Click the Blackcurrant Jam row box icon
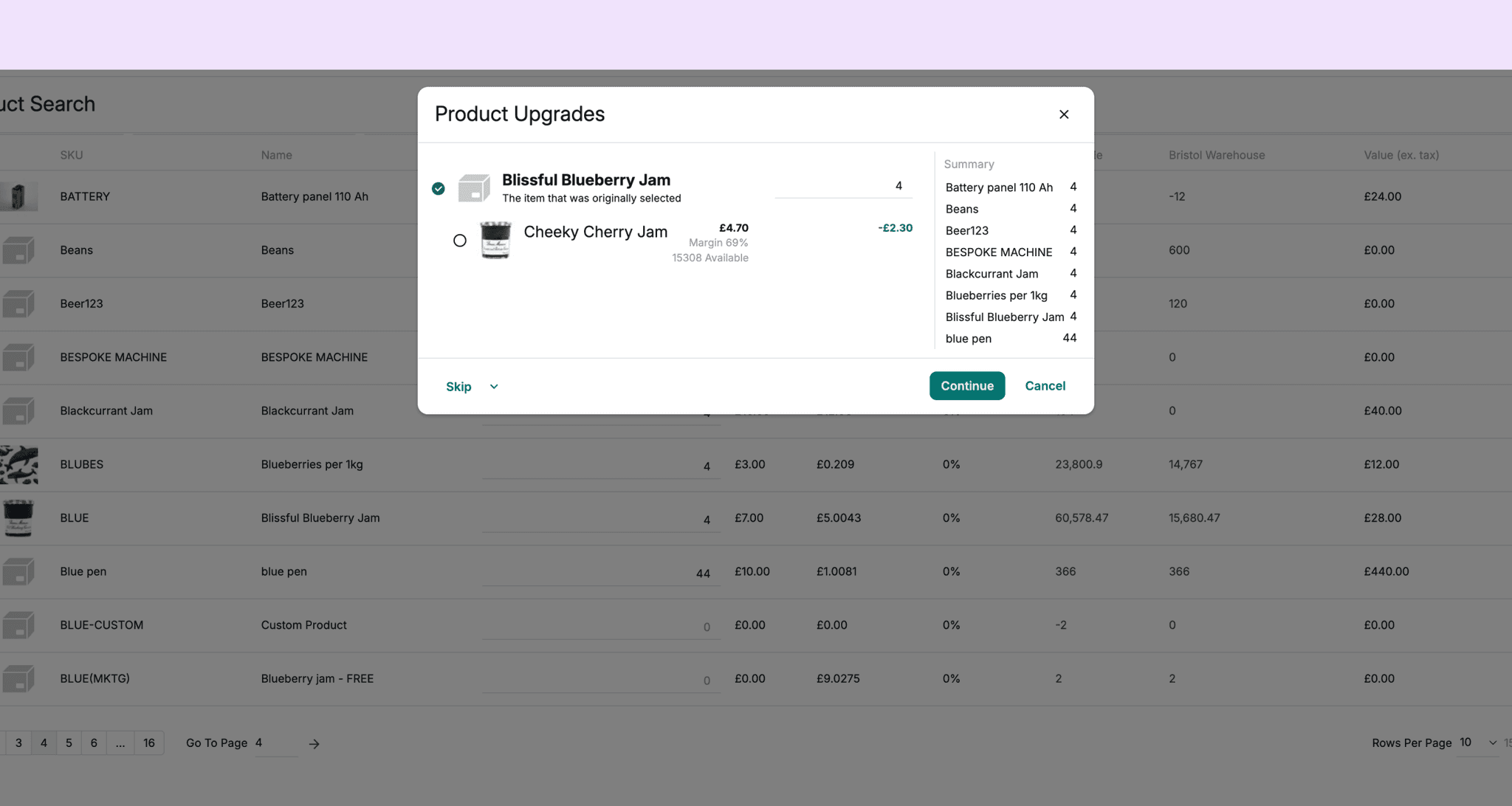 [18, 411]
